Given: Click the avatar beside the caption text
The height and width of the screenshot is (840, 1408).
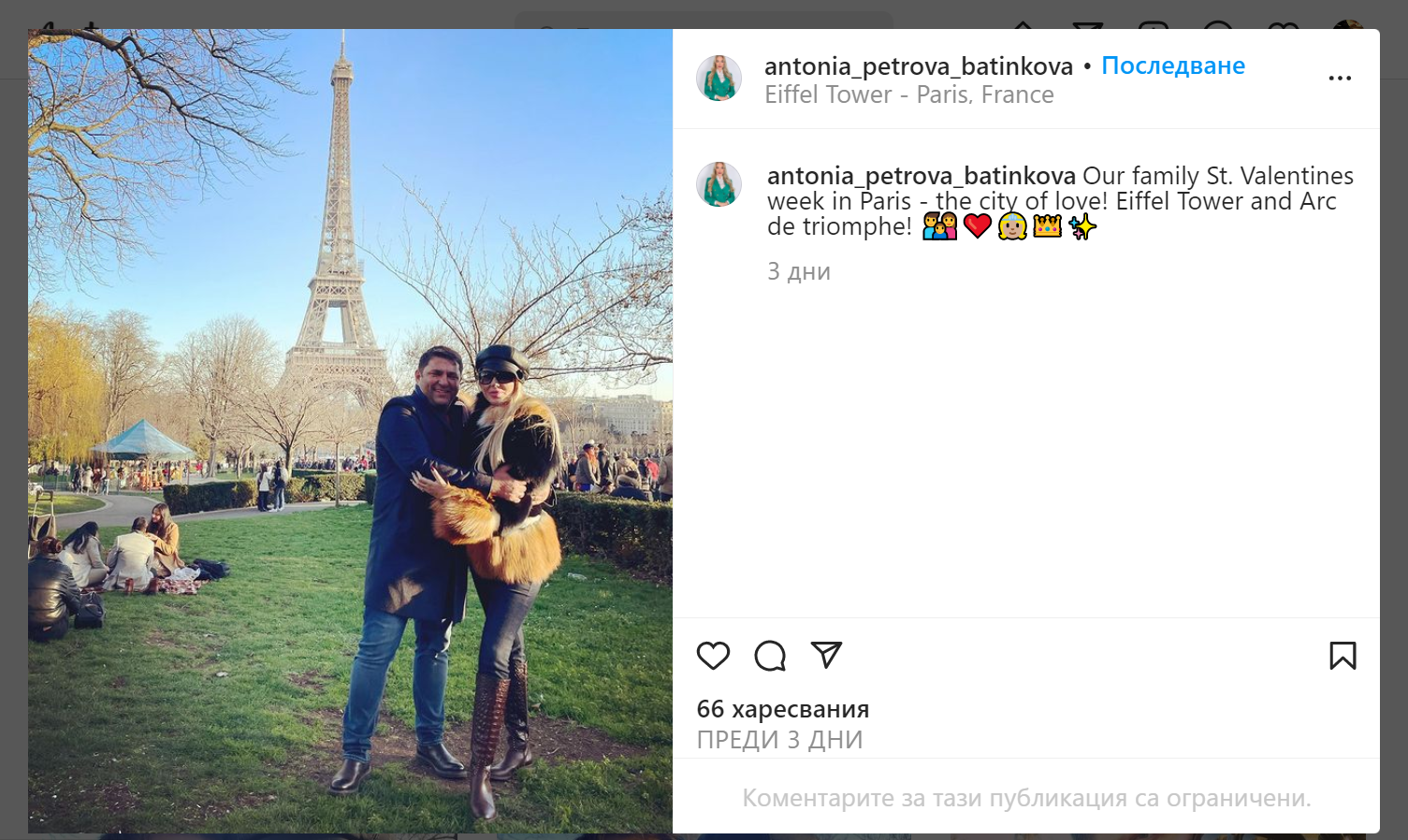Looking at the screenshot, I should [719, 184].
